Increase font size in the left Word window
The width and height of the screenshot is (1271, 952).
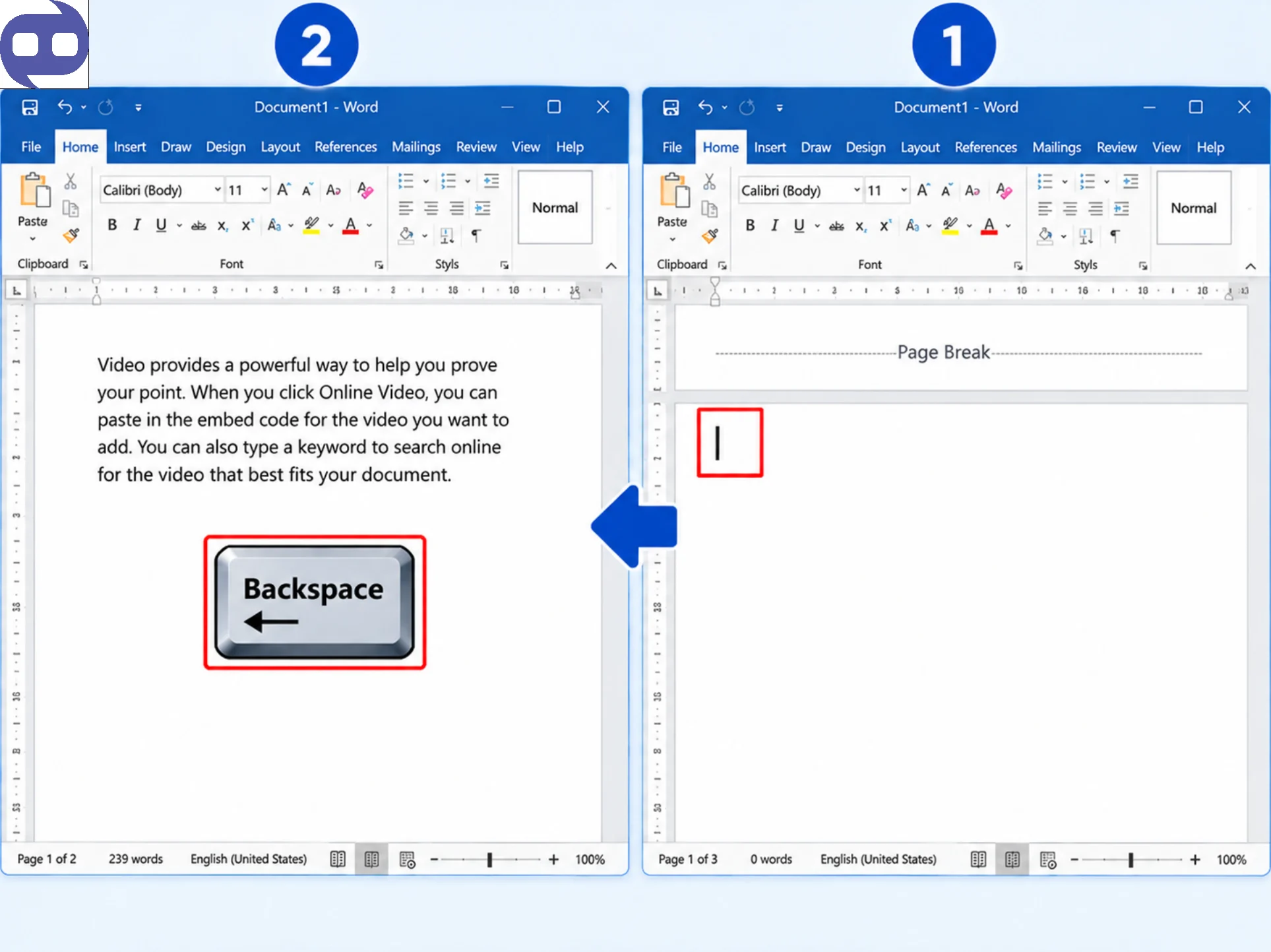coord(284,190)
